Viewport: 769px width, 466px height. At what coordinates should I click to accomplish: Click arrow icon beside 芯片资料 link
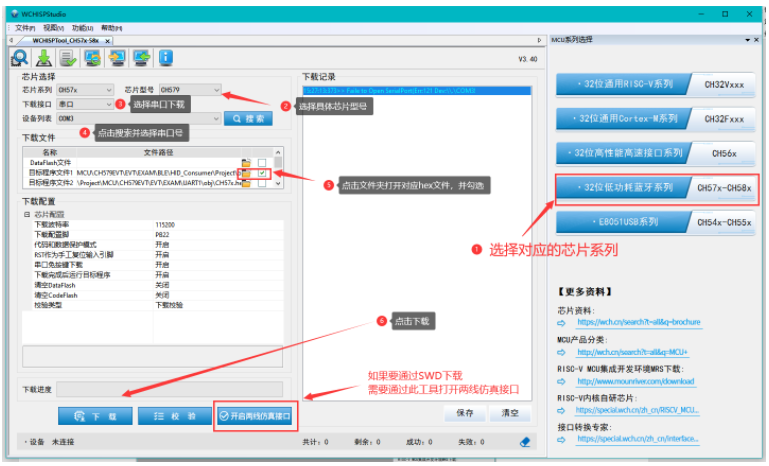(561, 323)
